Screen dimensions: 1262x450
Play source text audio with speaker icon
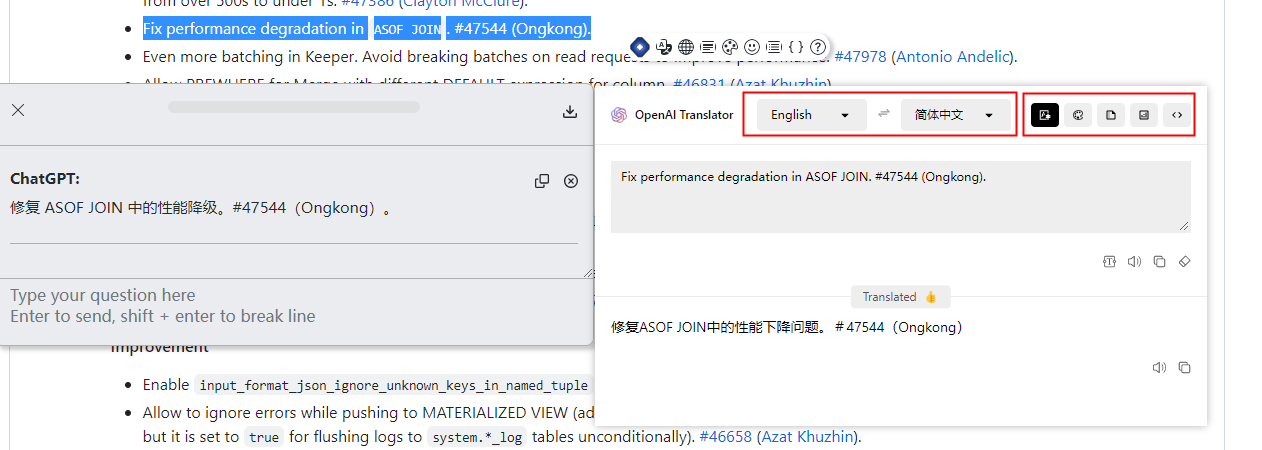pyautogui.click(x=1134, y=262)
